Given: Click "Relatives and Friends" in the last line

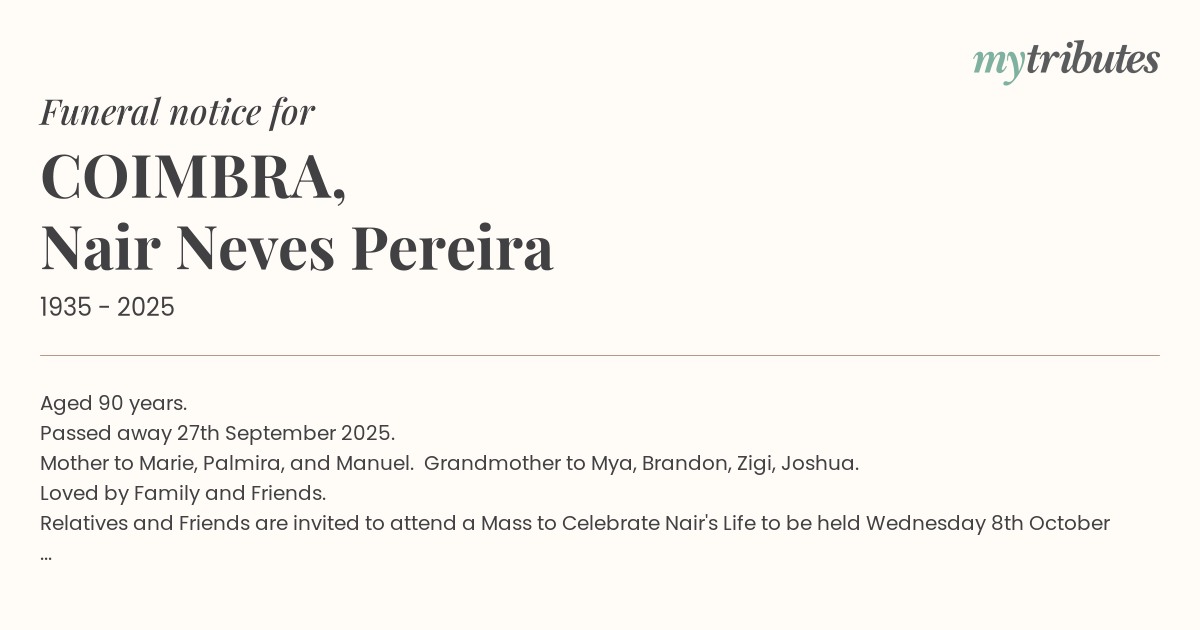Looking at the screenshot, I should pyautogui.click(x=142, y=524).
